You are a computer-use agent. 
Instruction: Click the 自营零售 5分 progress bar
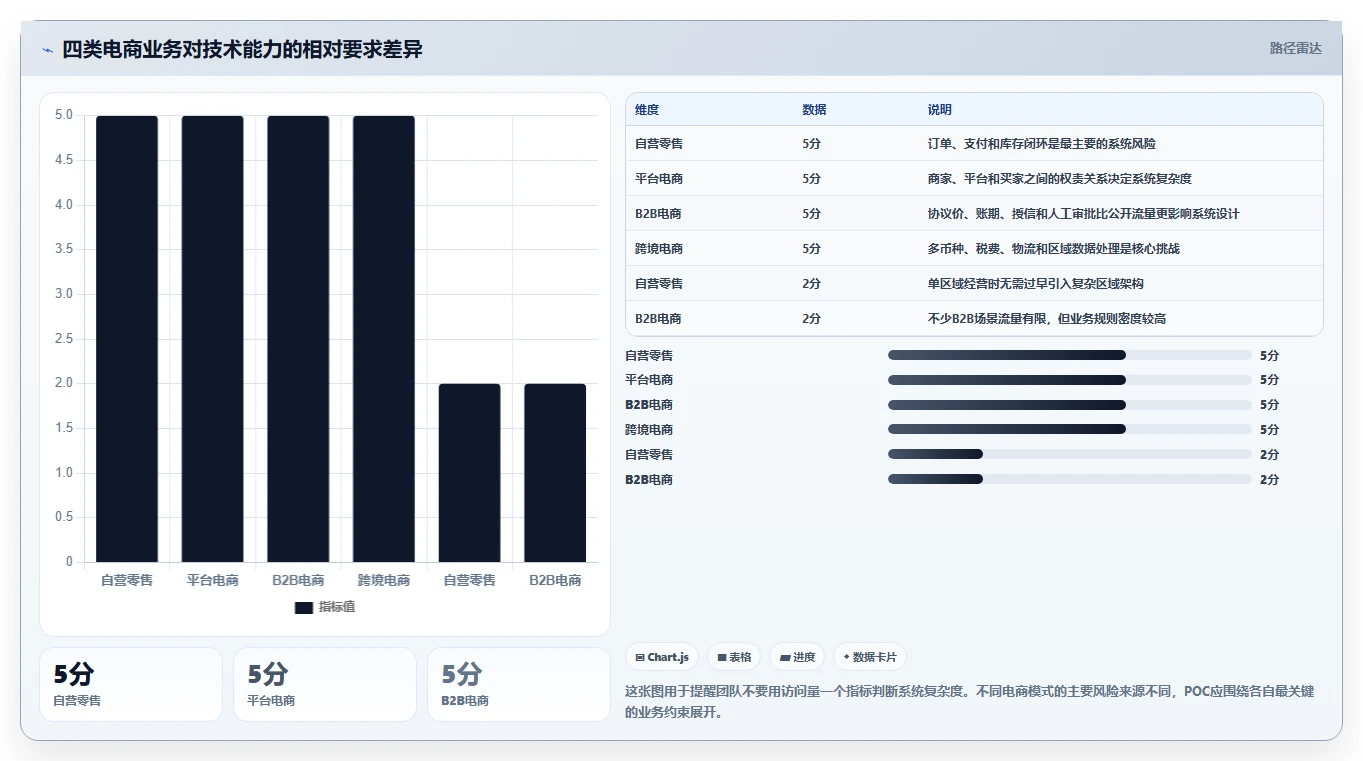[x=1070, y=355]
